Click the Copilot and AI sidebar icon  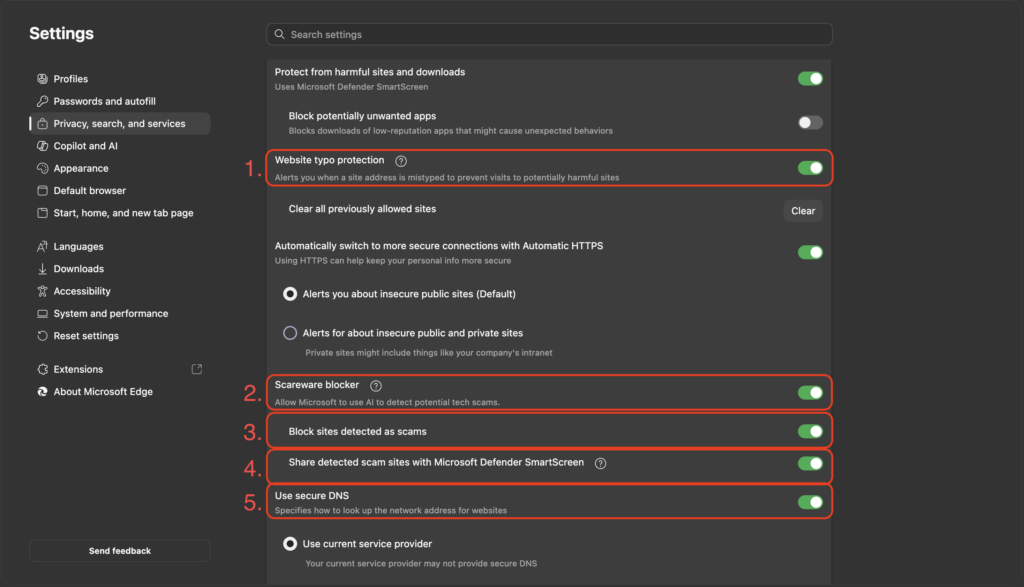click(x=42, y=146)
